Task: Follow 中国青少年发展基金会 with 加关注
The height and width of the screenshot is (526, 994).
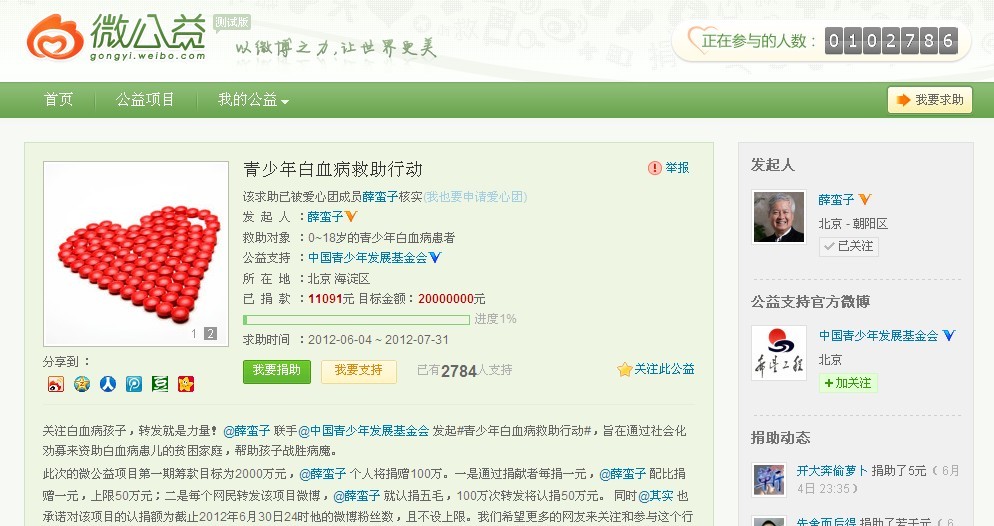Action: click(x=848, y=383)
